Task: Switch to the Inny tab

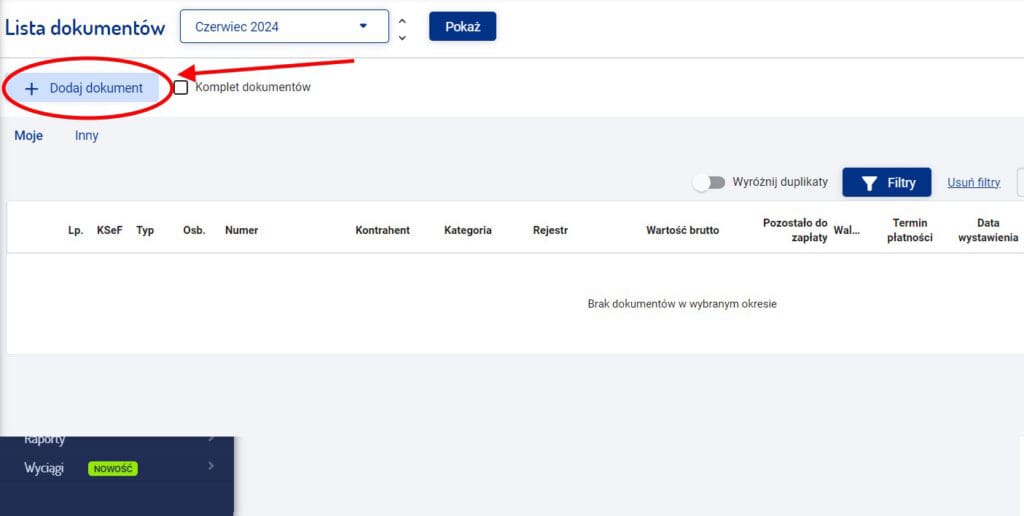Action: click(x=87, y=136)
